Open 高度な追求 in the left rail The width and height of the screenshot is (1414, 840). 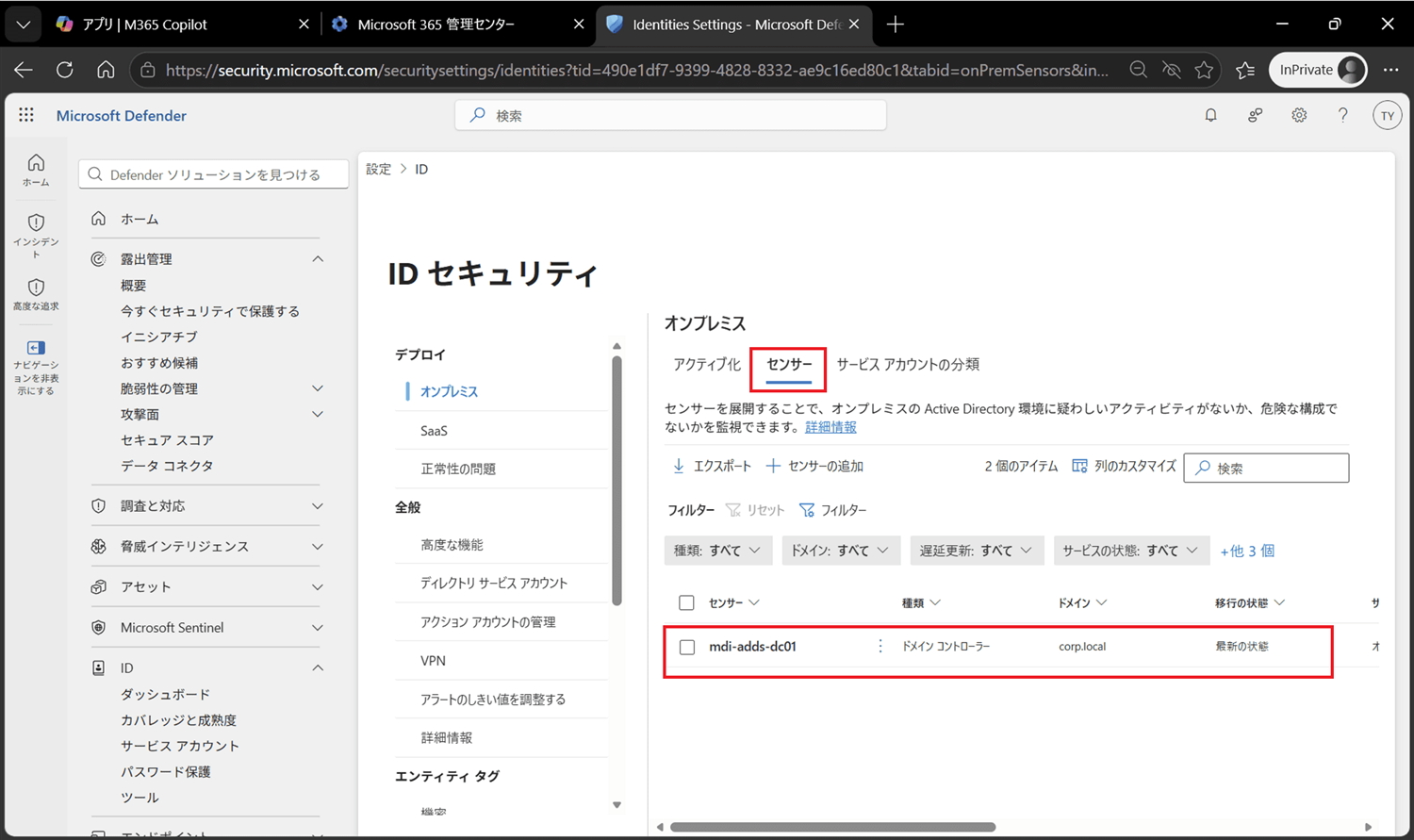36,294
